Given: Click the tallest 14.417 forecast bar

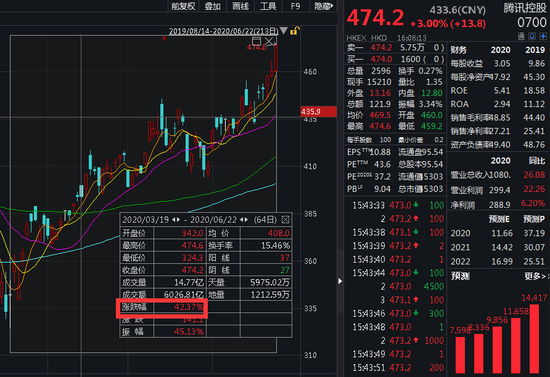Looking at the screenshot, I should point(534,338).
